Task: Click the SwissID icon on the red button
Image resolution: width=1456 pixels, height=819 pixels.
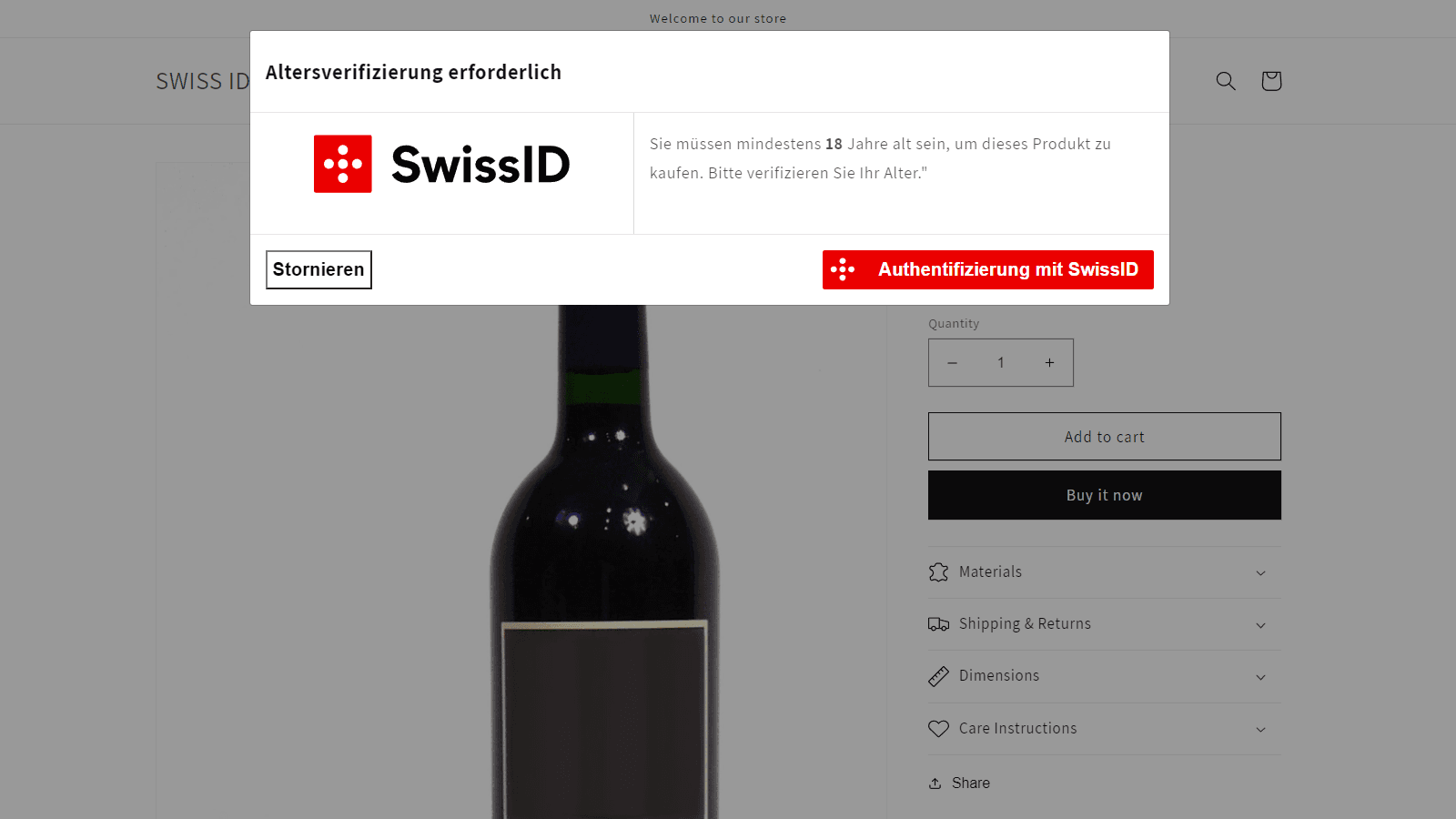Action: [x=844, y=269]
